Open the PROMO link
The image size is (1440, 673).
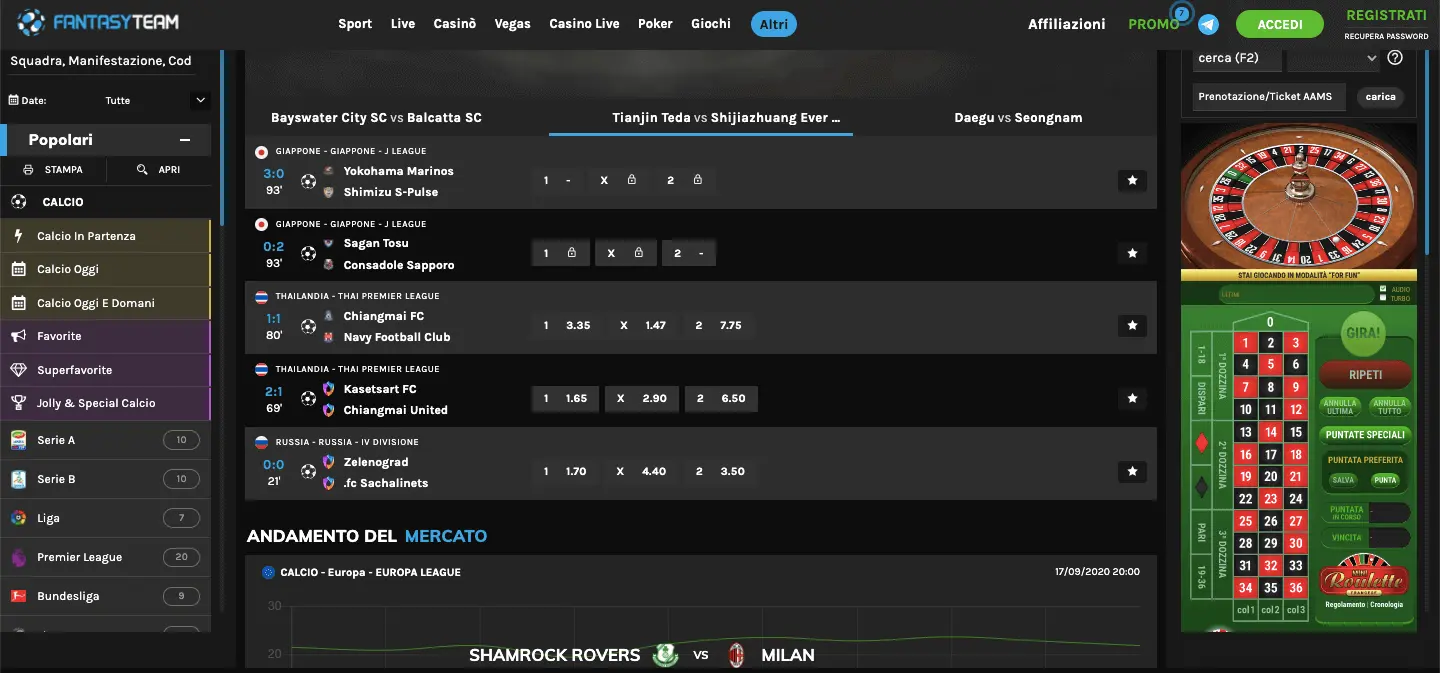(x=1153, y=24)
